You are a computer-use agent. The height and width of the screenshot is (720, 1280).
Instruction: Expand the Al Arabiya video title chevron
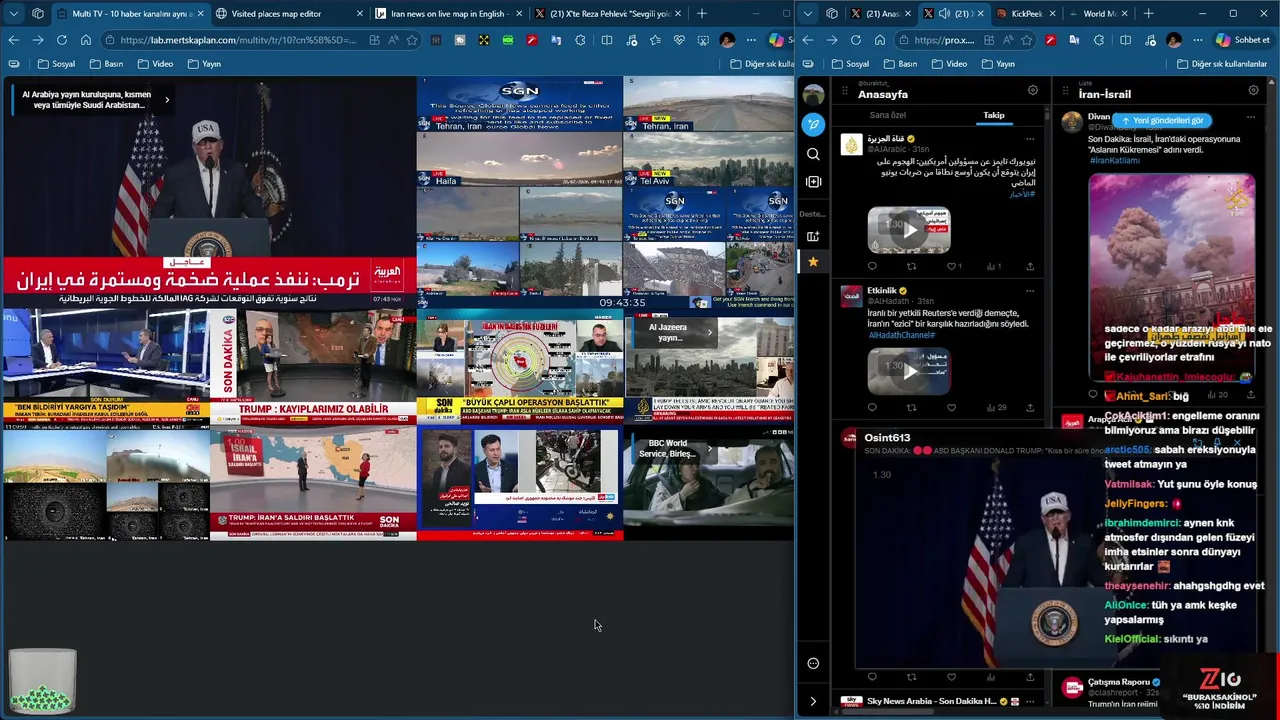coord(167,99)
